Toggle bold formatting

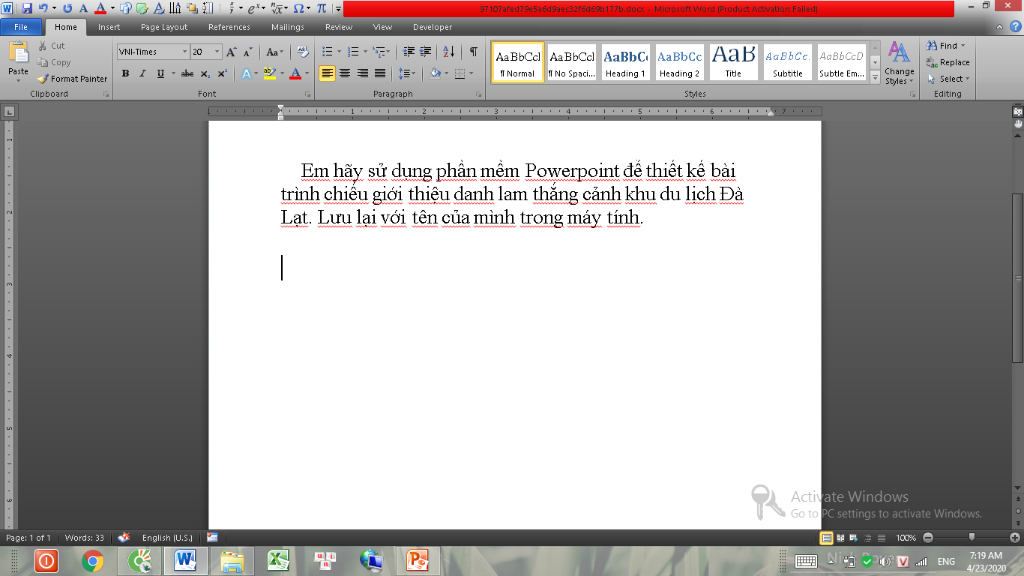coord(125,74)
